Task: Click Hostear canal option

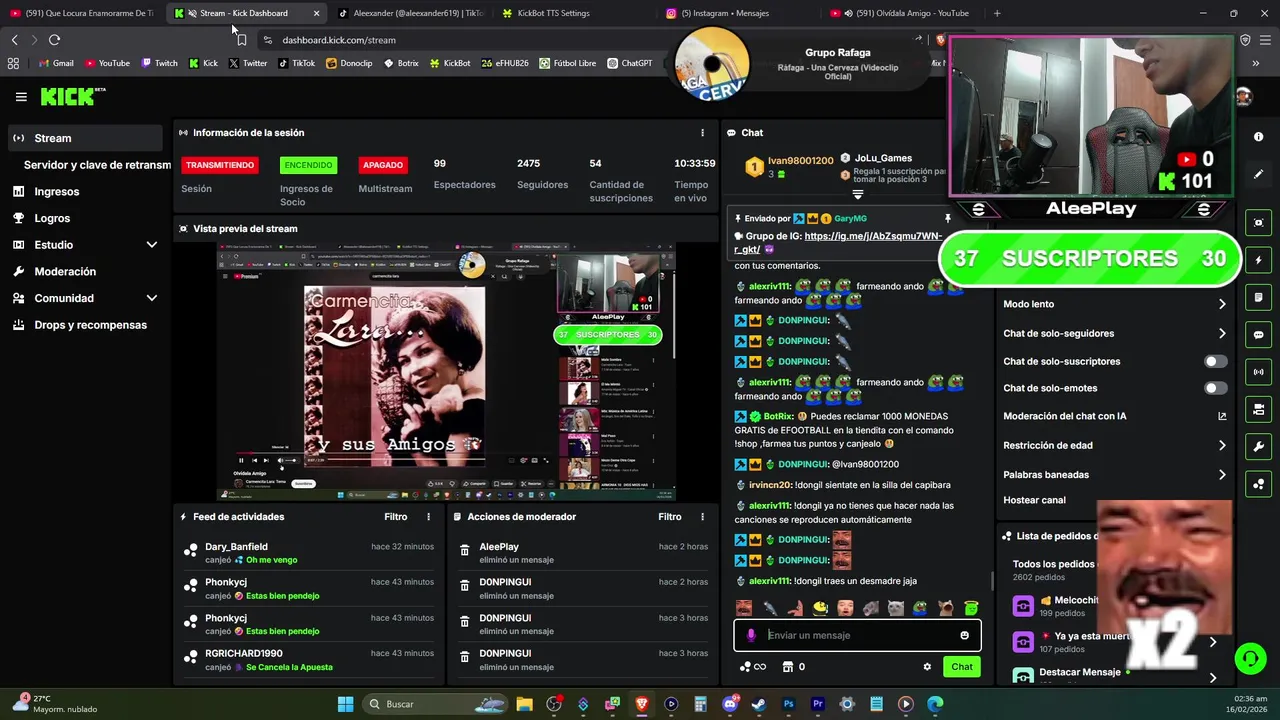Action: 1034,500
